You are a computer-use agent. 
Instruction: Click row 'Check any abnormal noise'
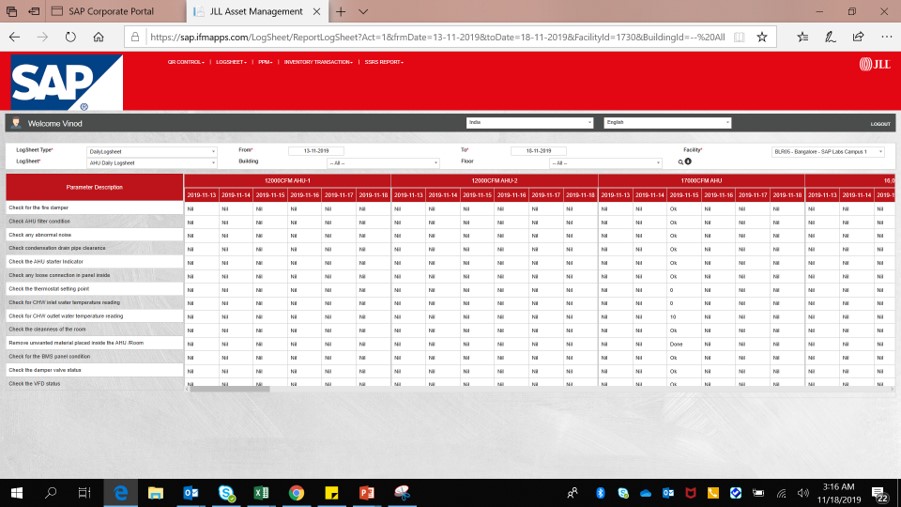(x=94, y=235)
